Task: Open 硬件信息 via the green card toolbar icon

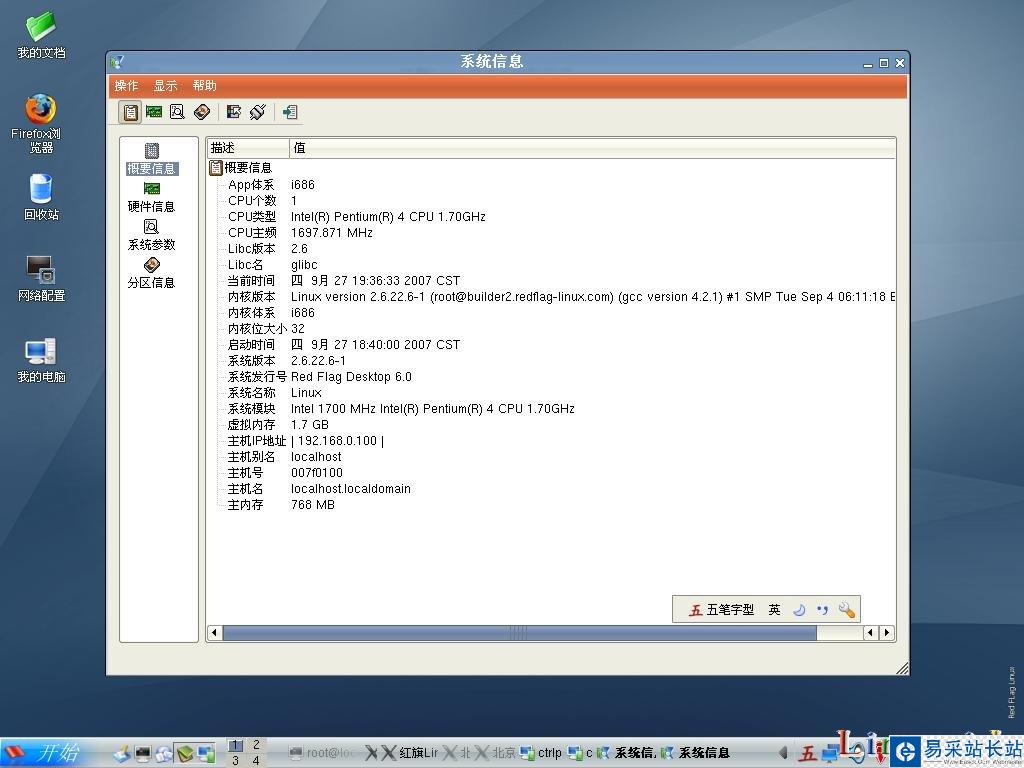Action: (153, 111)
